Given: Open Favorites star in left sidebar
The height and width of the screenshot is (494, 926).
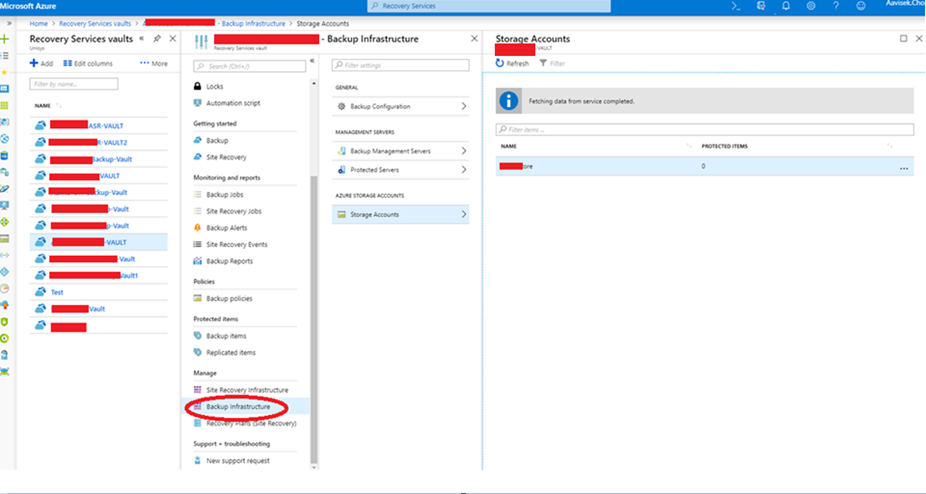Looking at the screenshot, I should coord(5,72).
